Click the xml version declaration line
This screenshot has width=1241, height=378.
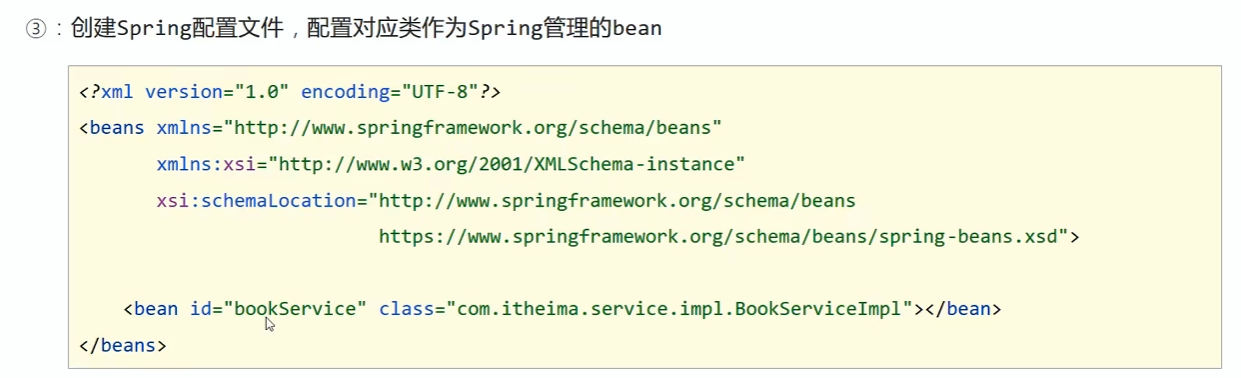290,92
